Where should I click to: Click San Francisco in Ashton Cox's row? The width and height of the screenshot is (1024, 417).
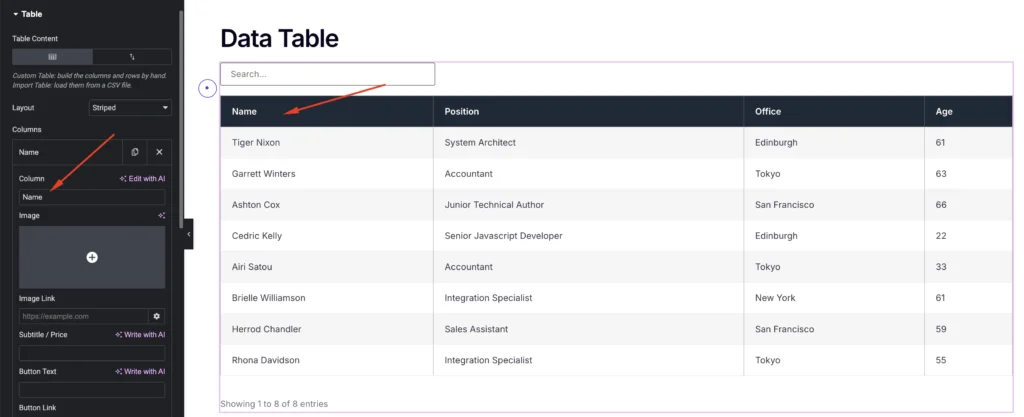(x=834, y=205)
